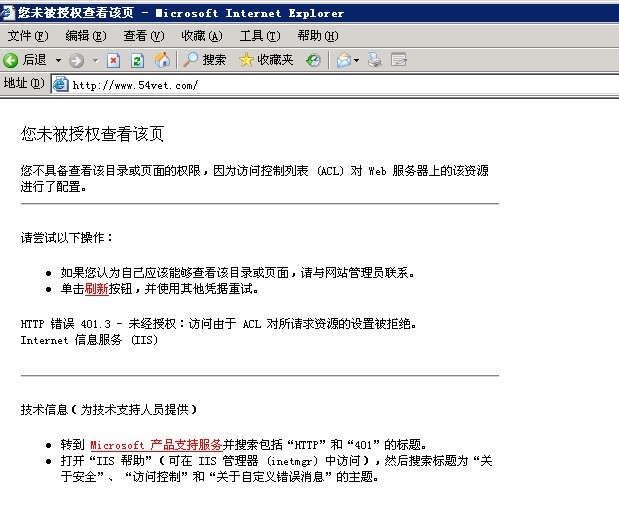The width and height of the screenshot is (619, 523).
Task: Click the page icon in the address bar
Action: click(x=61, y=84)
